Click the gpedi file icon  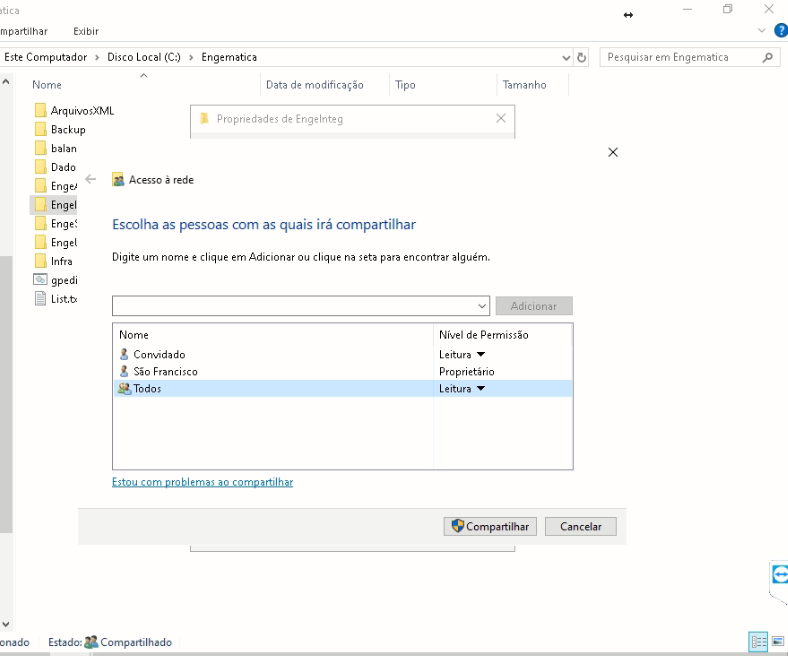(41, 280)
